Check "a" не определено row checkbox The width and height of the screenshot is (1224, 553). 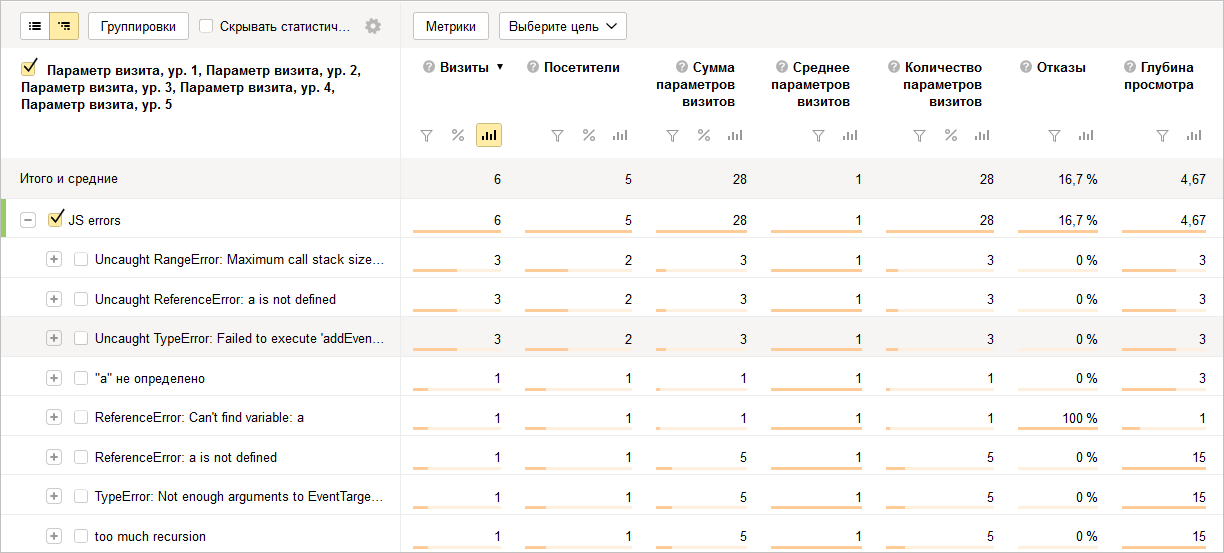81,378
